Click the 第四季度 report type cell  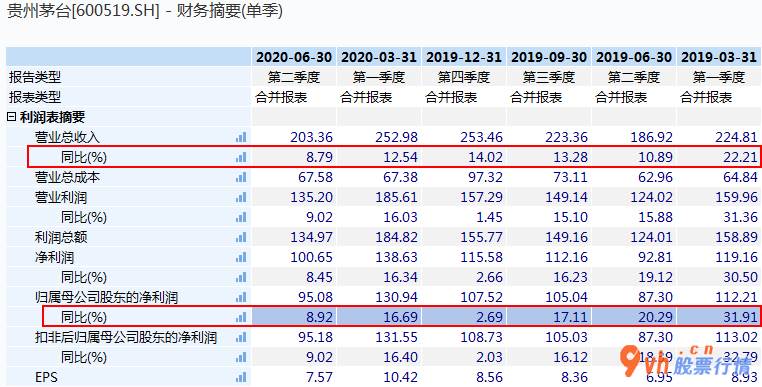(464, 77)
